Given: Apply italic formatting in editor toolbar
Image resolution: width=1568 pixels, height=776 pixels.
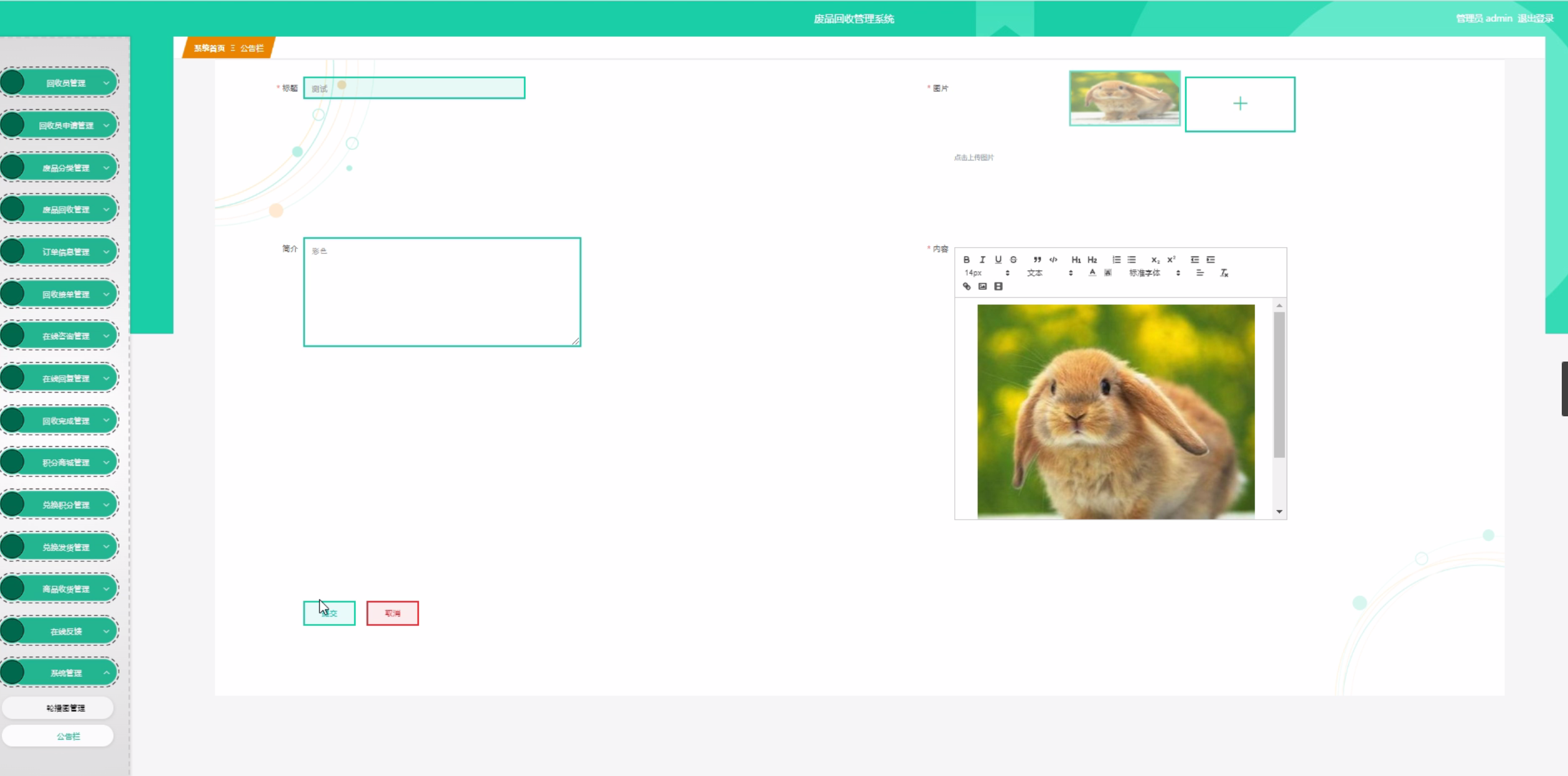Looking at the screenshot, I should 982,259.
